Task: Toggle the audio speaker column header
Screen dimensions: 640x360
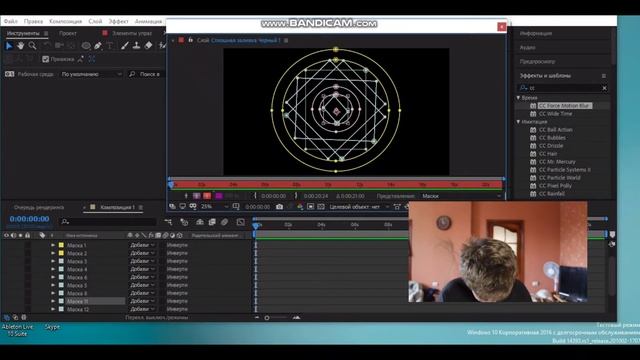Action: pos(13,236)
